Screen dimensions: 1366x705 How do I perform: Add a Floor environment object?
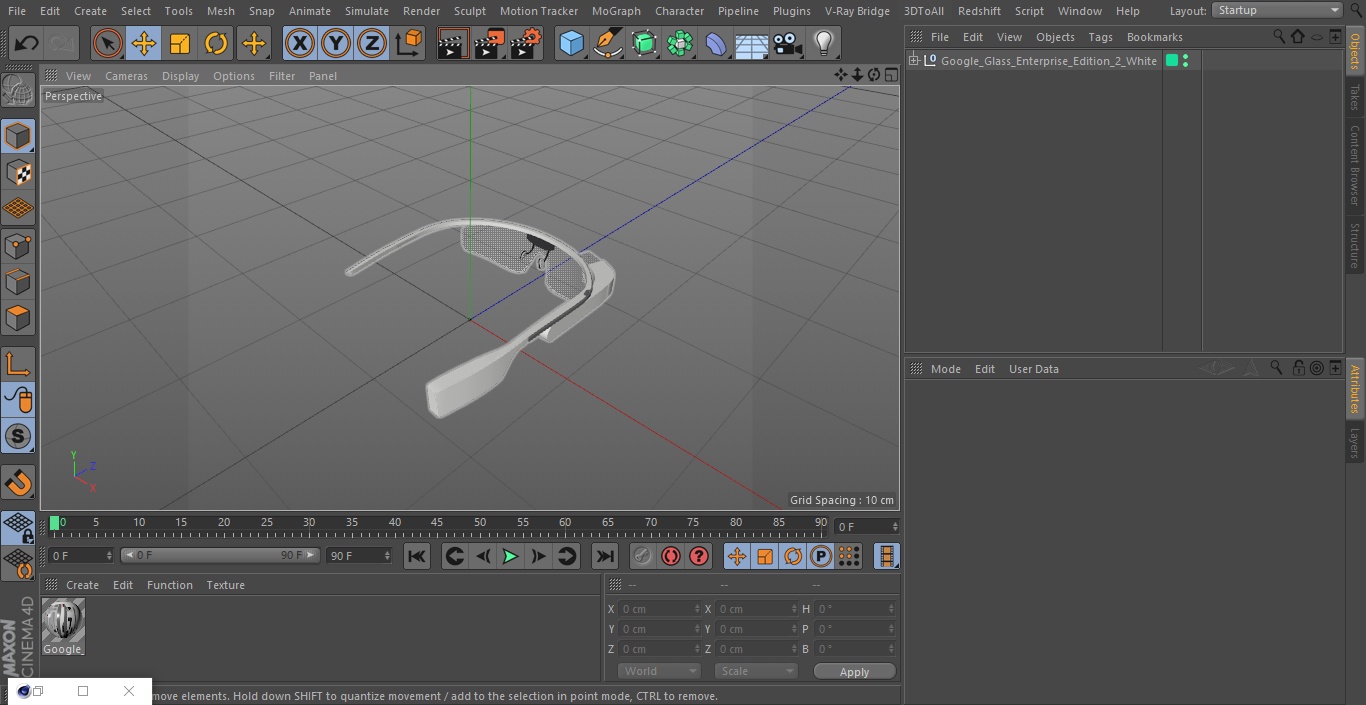752,44
